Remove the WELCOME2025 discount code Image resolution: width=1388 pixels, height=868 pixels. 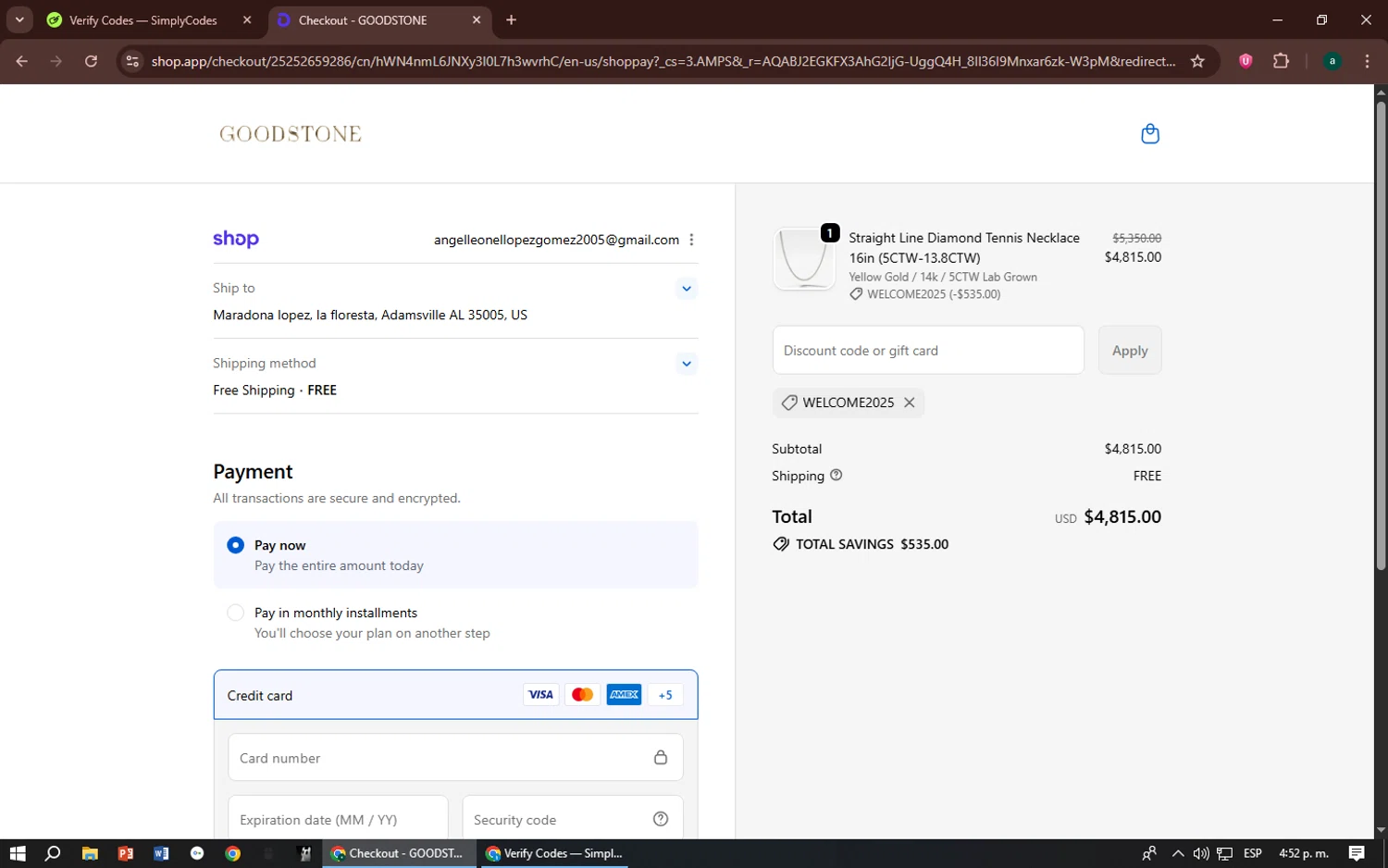tap(910, 403)
